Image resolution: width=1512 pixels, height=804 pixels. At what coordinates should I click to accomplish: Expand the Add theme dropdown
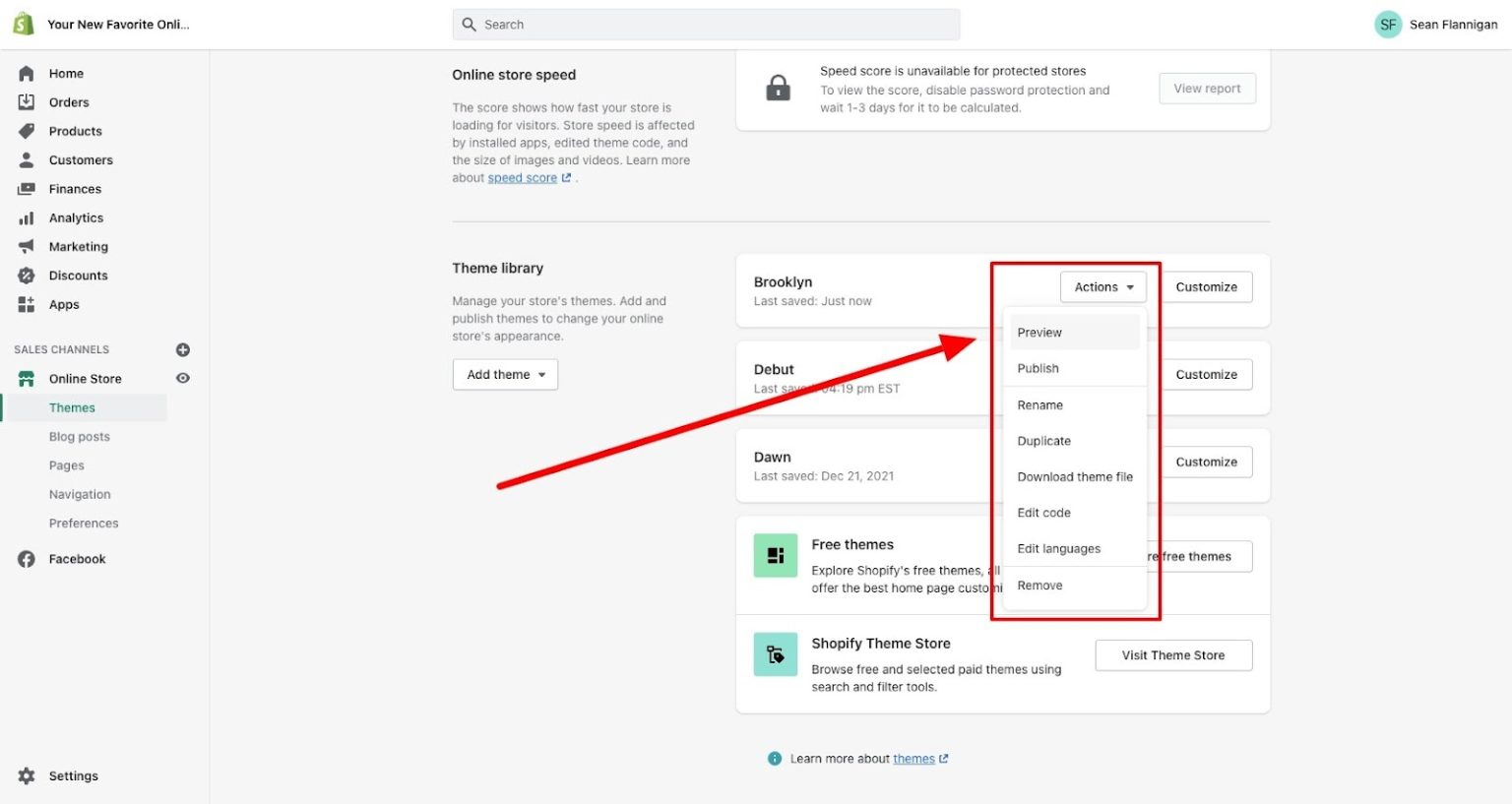[x=505, y=375]
